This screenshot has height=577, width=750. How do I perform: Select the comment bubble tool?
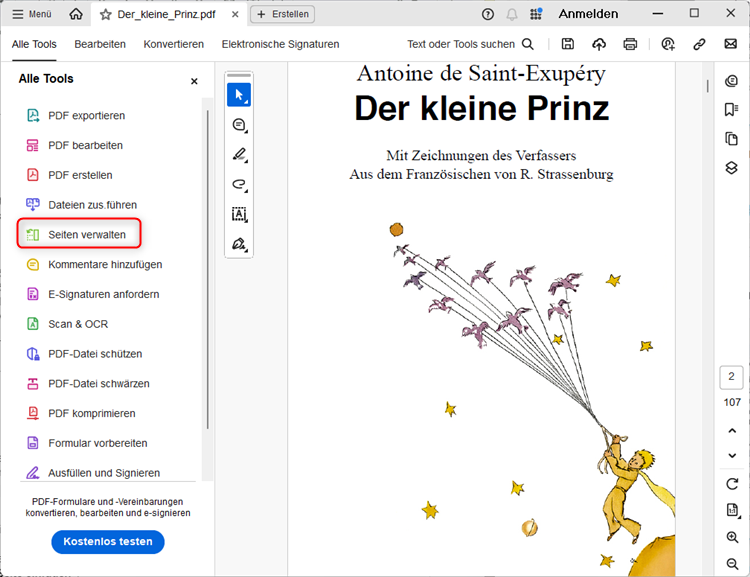(239, 125)
